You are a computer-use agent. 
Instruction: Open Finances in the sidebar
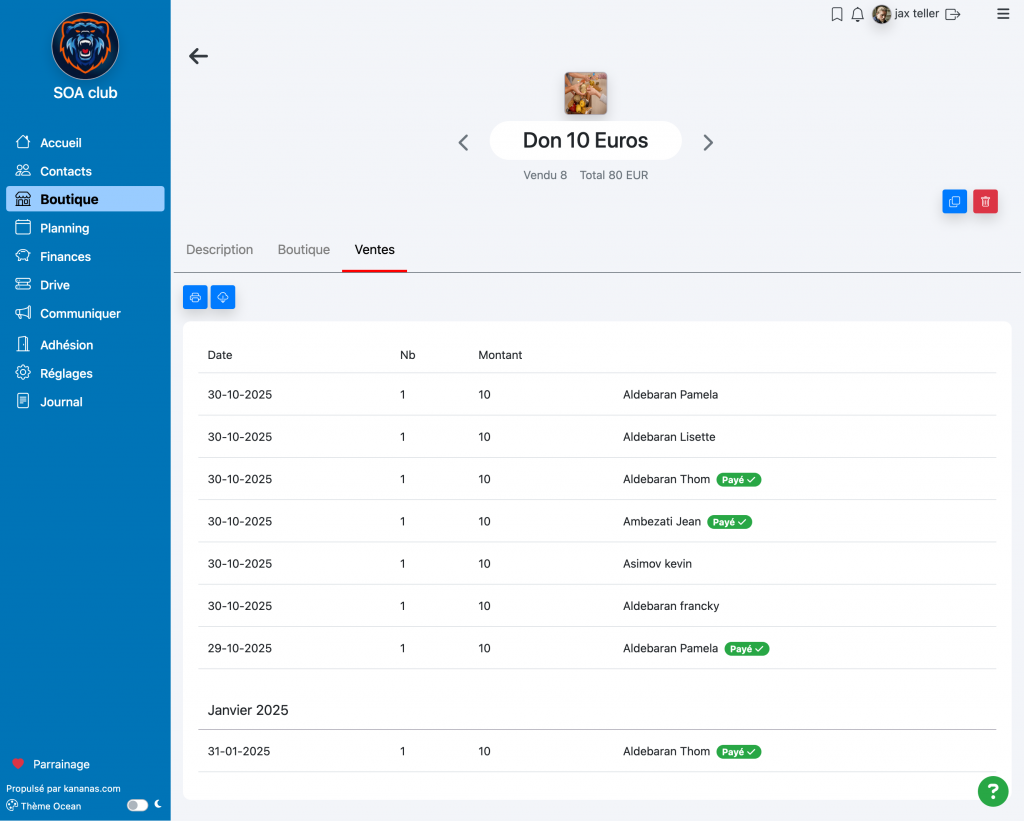65,257
